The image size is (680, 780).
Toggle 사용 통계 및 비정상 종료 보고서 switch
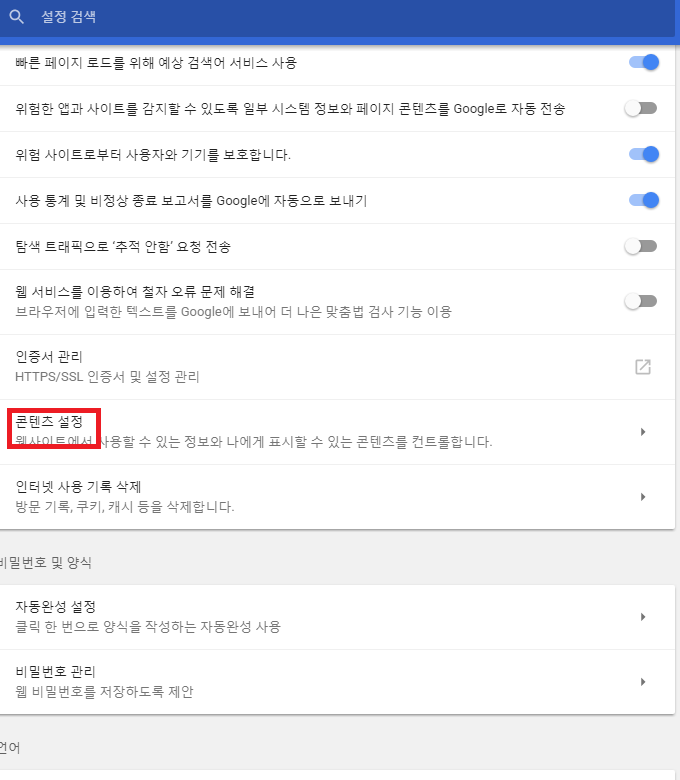644,200
